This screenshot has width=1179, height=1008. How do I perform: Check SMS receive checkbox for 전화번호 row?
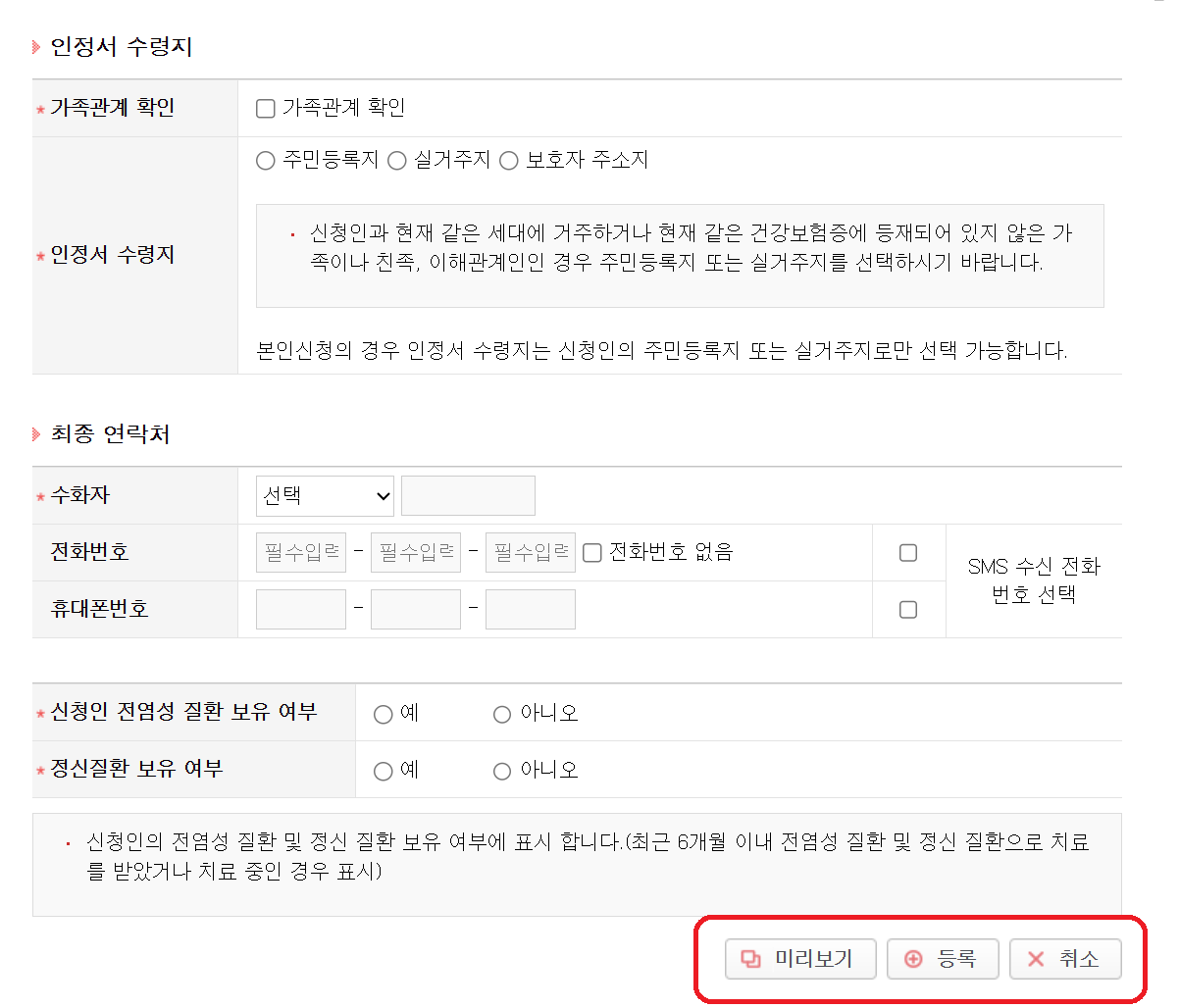pos(907,552)
